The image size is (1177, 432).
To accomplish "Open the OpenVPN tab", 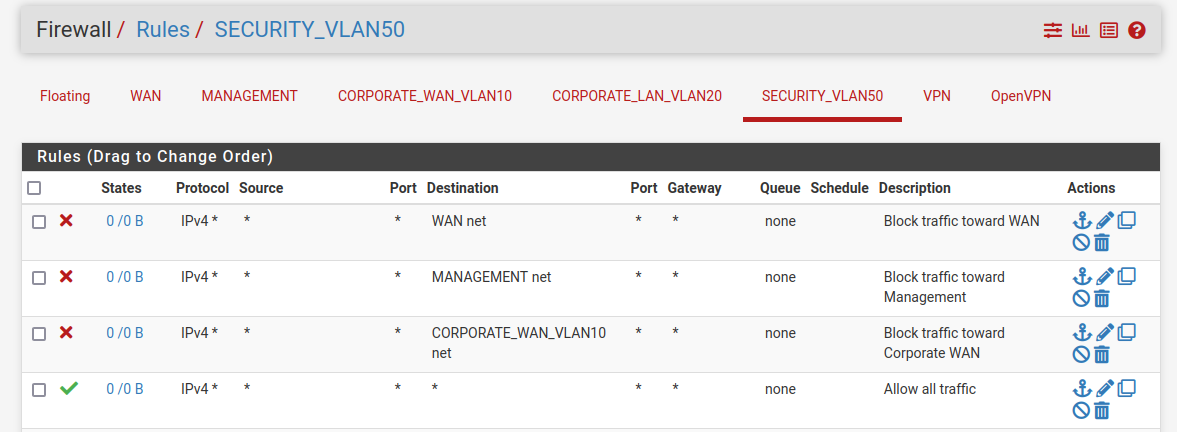I will pyautogui.click(x=1021, y=96).
